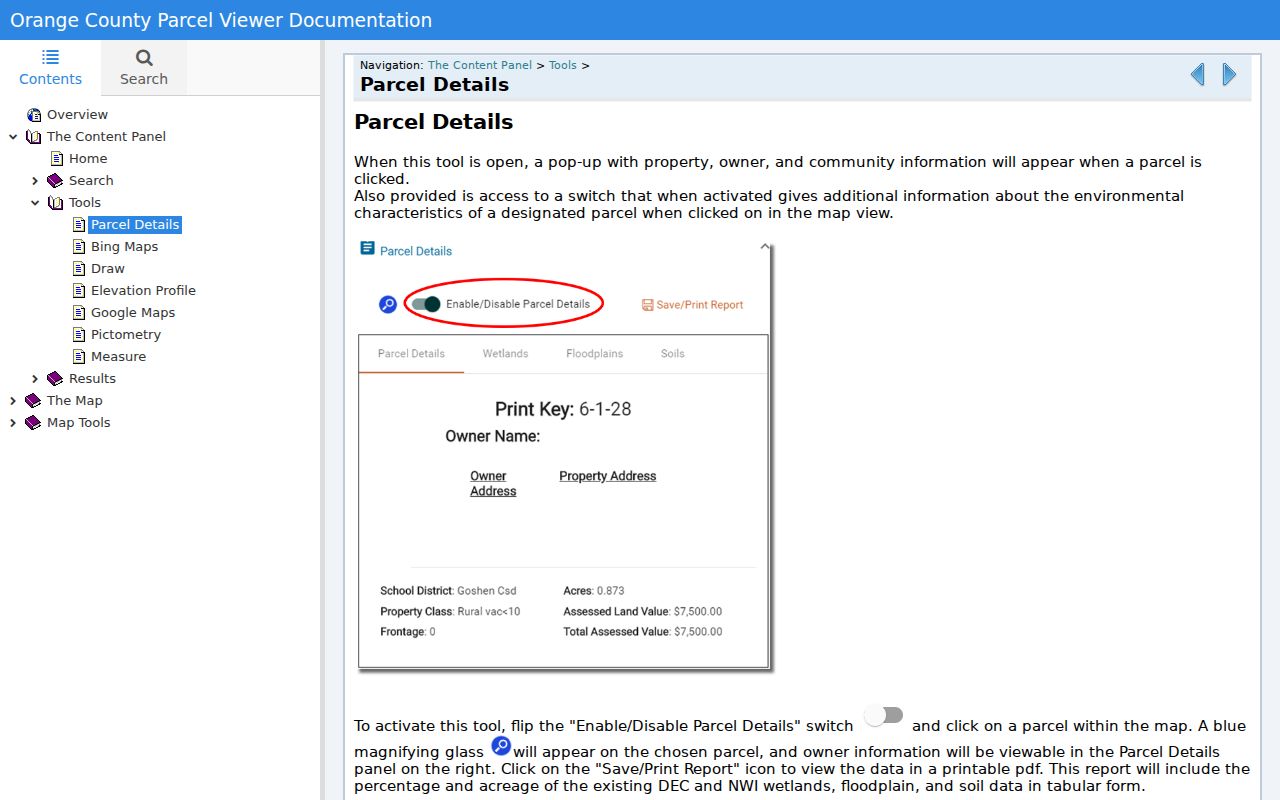The image size is (1280, 800).
Task: Select the Parcel Details tree item
Action: pos(135,225)
